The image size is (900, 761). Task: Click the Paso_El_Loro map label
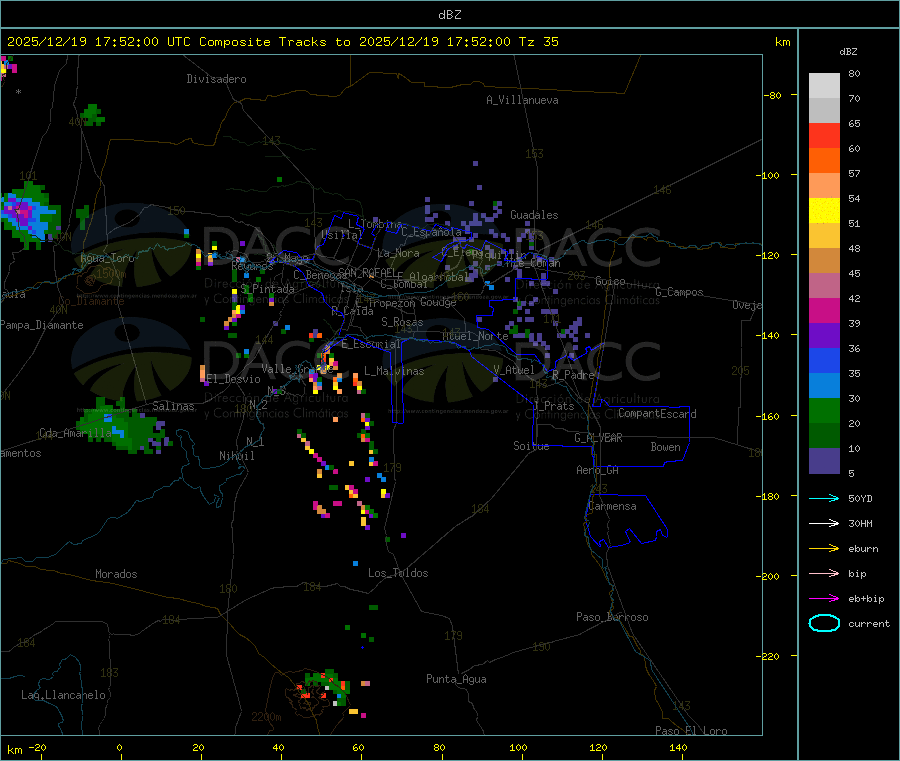(691, 731)
